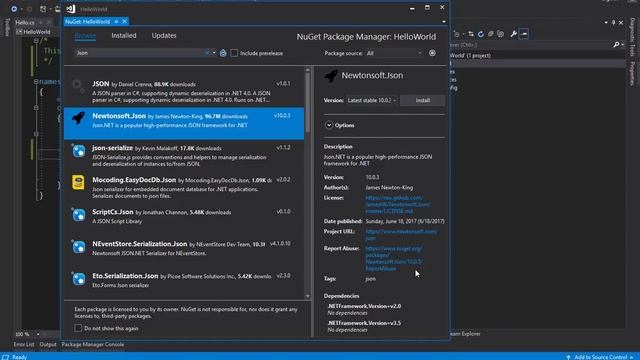This screenshot has width=640, height=360.
Task: Open the Solution Explorer window position dropdown
Action: coord(606,22)
